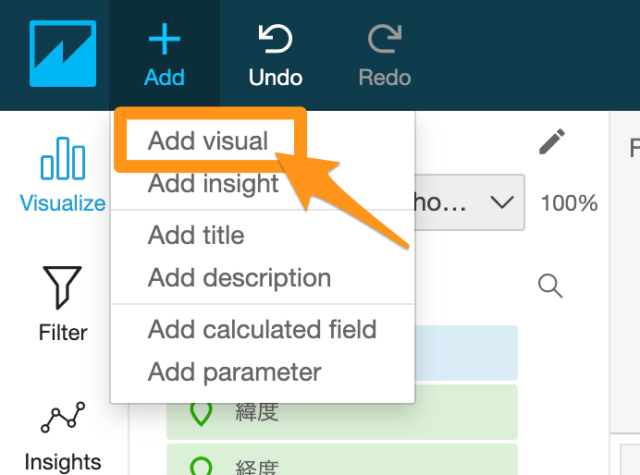Image resolution: width=640 pixels, height=475 pixels.
Task: Open the Add menu plus icon
Action: tap(164, 39)
